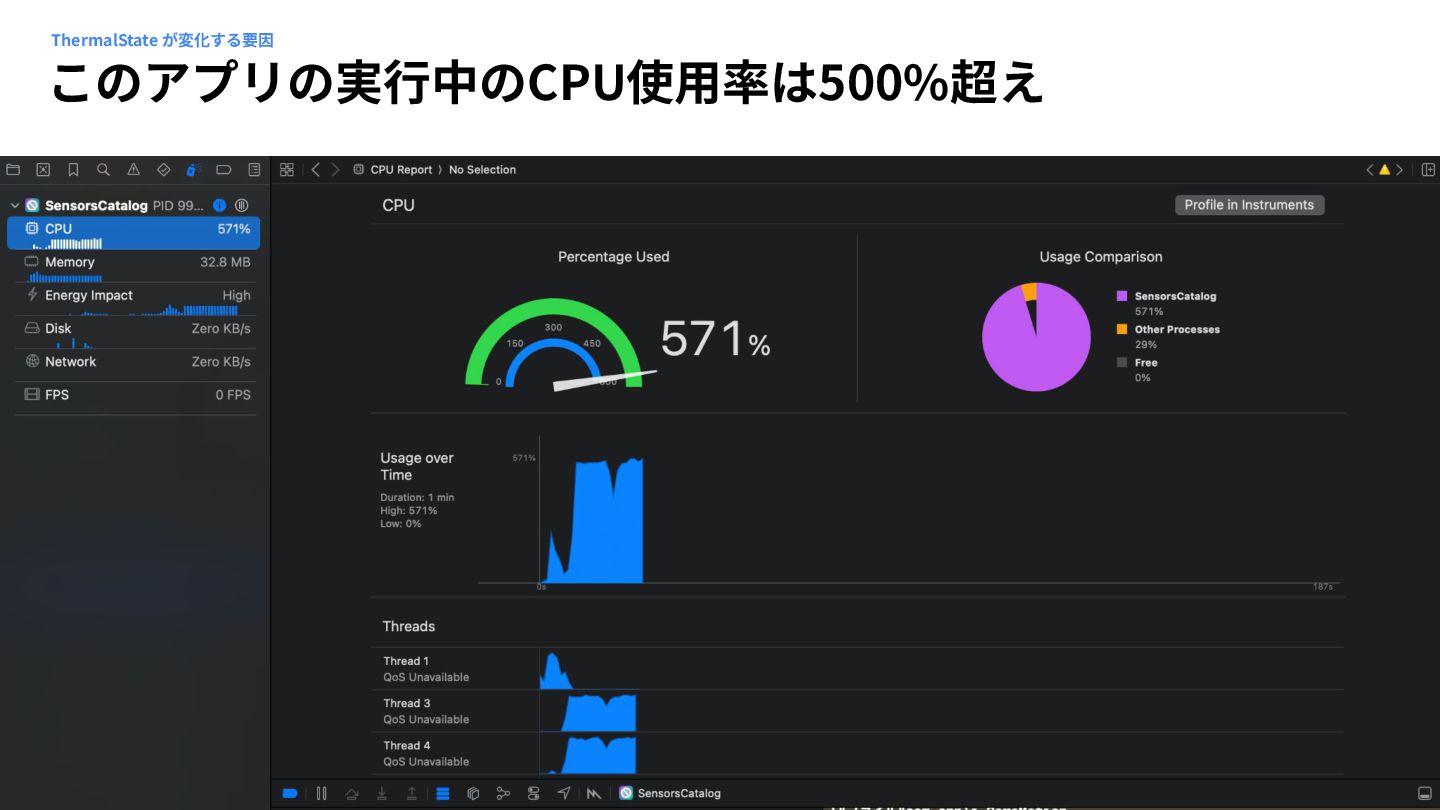Open the Find navigator magnifier icon

click(103, 170)
